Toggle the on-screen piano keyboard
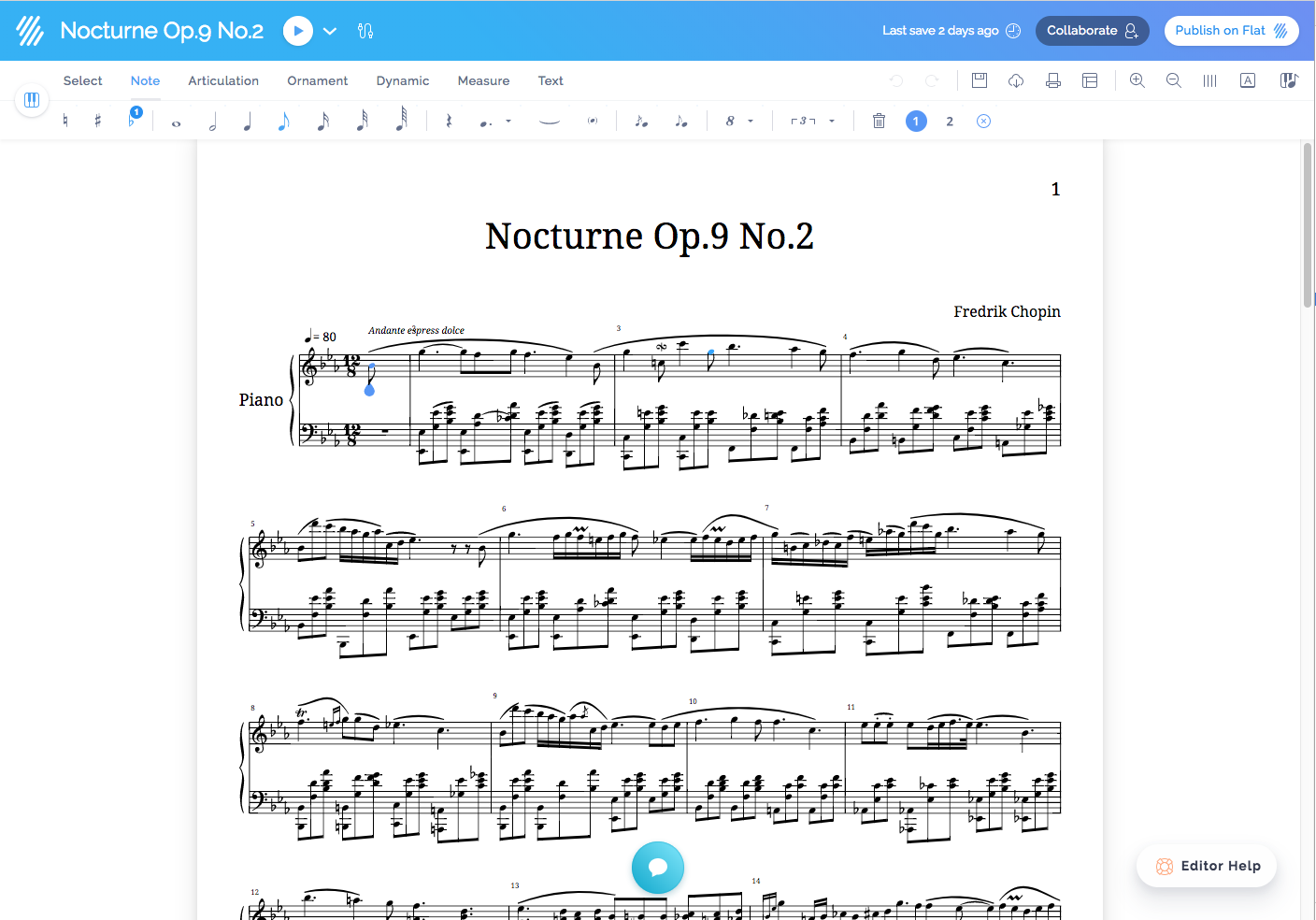The width and height of the screenshot is (1316, 920). [32, 100]
